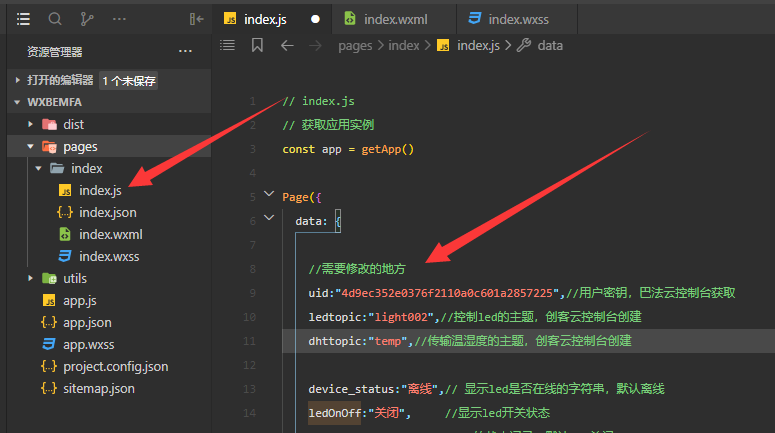Screen dimensions: 775x433
Task: Open the search panel magnifier icon
Action: pos(55,19)
